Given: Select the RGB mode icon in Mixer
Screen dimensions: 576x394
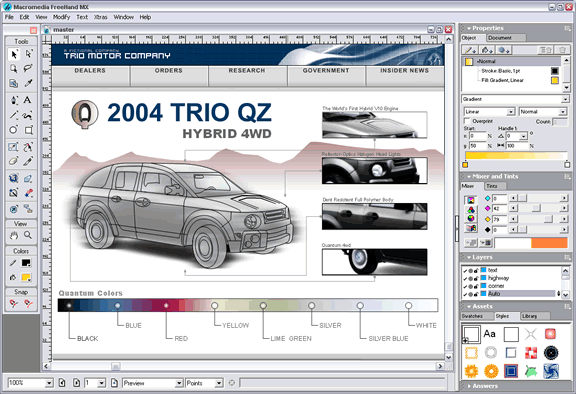Looking at the screenshot, I should click(x=471, y=210).
